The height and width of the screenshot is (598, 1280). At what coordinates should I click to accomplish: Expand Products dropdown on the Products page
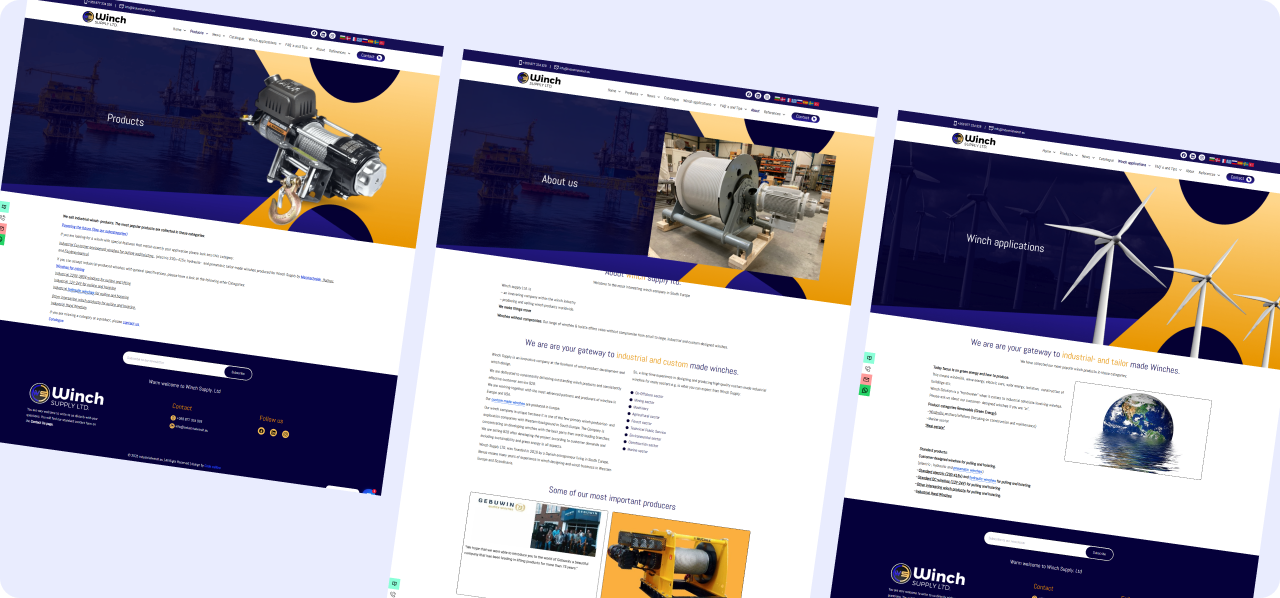(x=197, y=32)
